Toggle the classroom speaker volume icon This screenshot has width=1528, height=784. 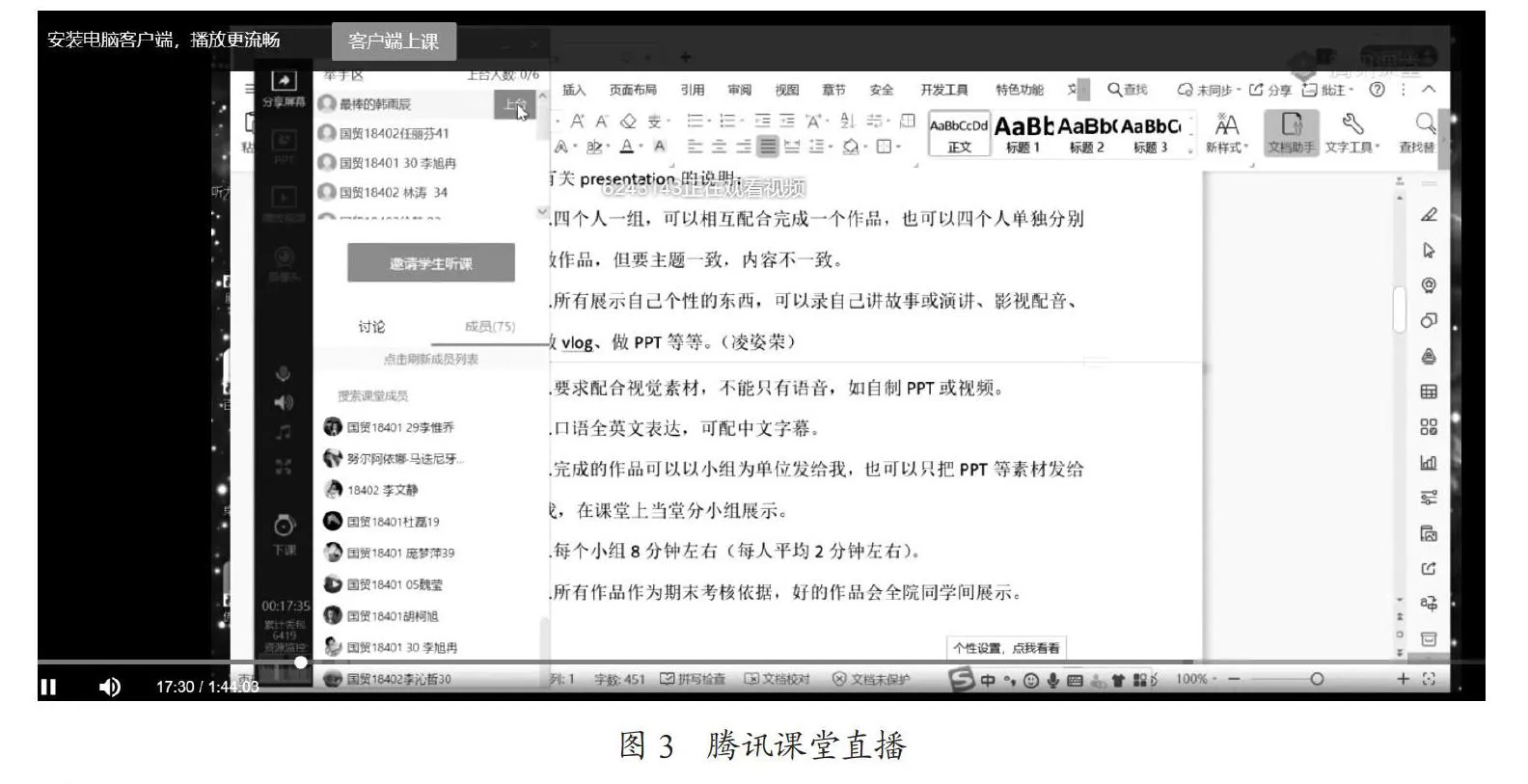click(x=284, y=402)
